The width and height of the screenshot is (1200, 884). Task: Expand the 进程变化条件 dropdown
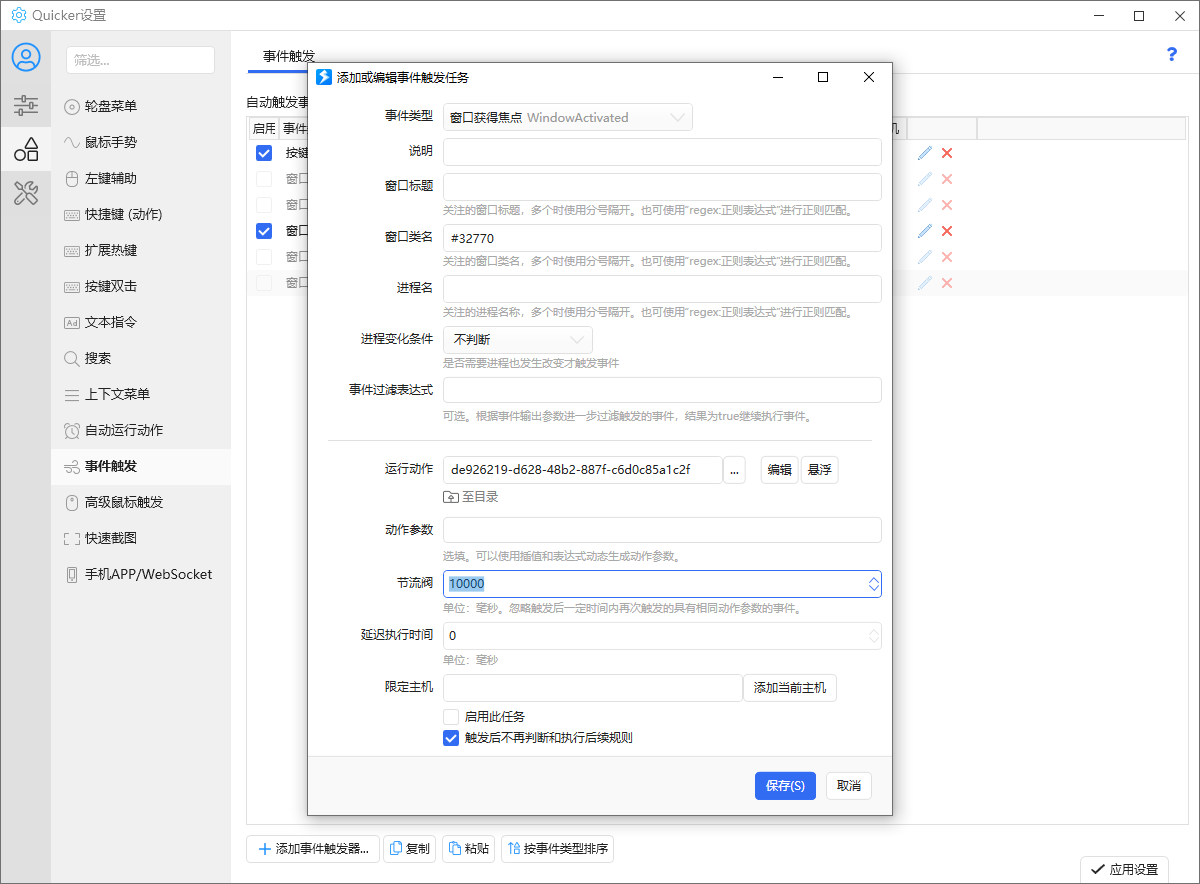coord(518,340)
